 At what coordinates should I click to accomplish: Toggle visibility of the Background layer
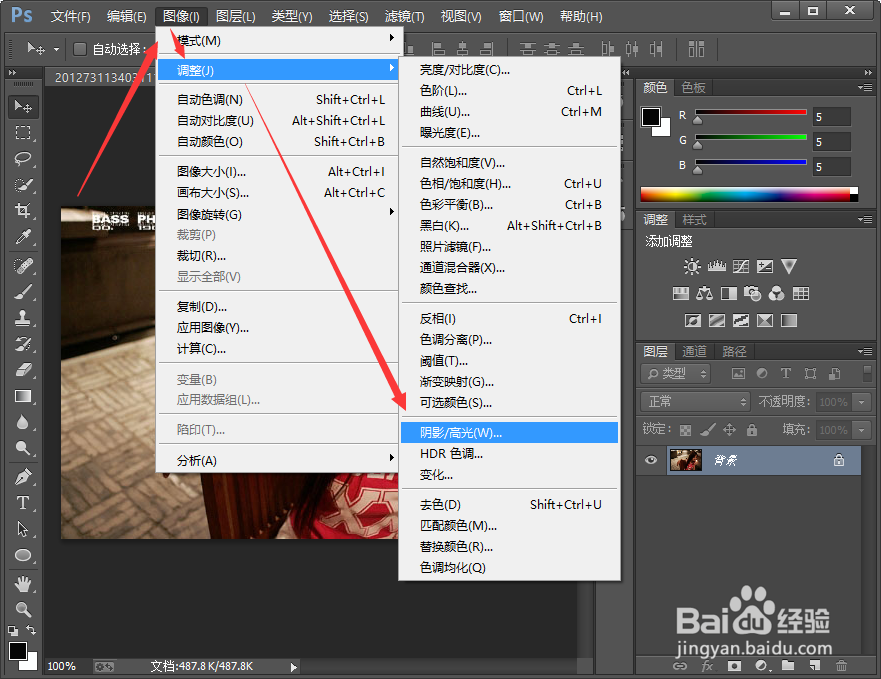click(650, 460)
